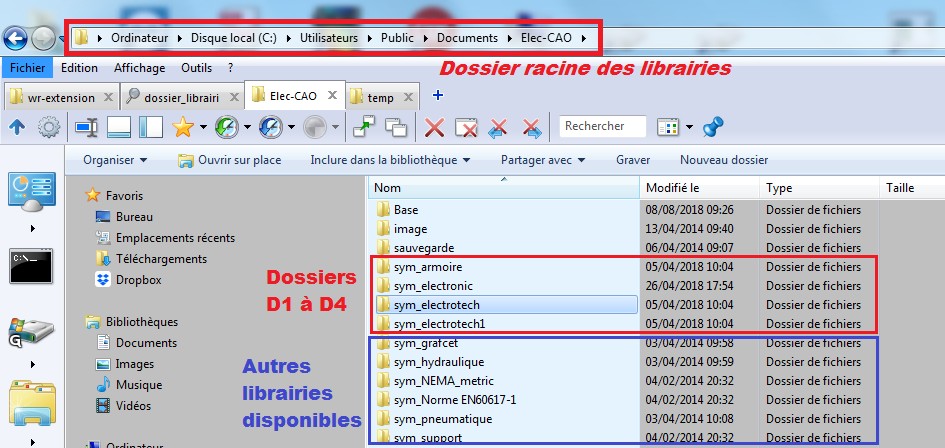Click the blue up-arrow parent folder icon
Image resolution: width=945 pixels, height=448 pixels.
point(16,127)
